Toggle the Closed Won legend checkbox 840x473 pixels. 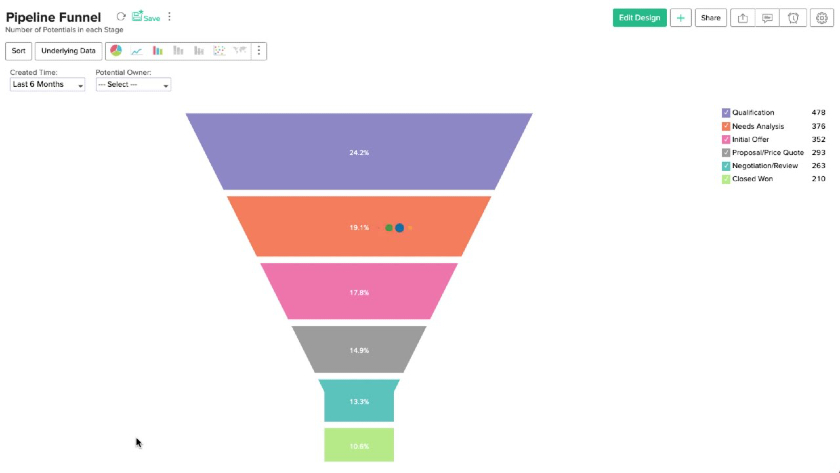726,179
